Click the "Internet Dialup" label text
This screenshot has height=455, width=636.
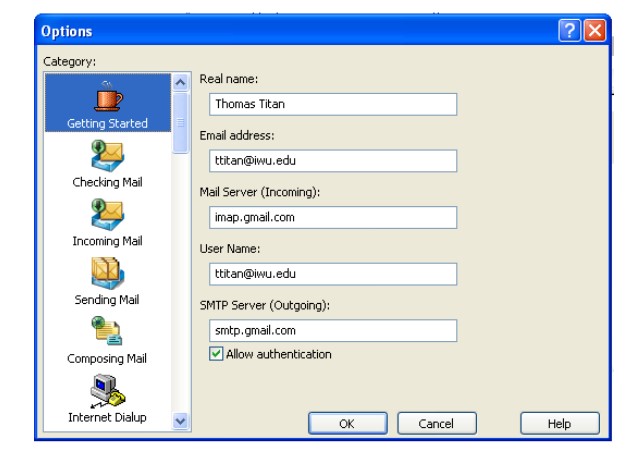tap(107, 417)
